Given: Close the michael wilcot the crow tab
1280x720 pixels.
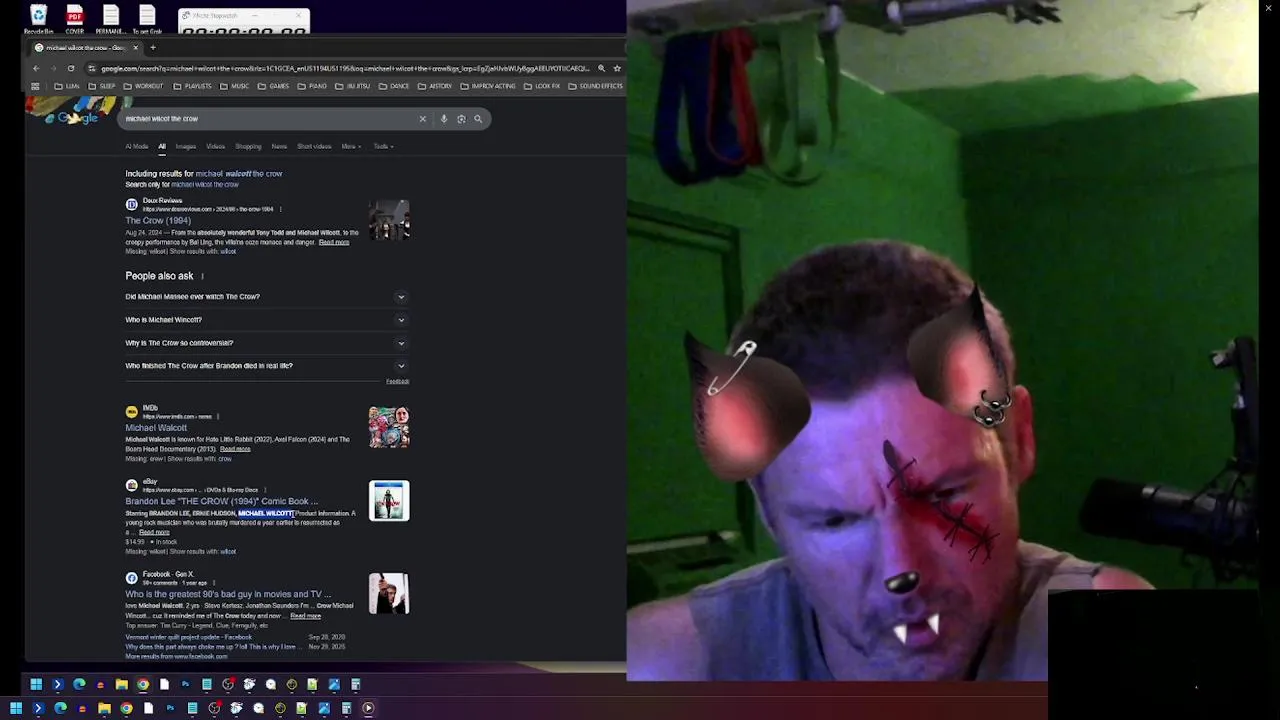Looking at the screenshot, I should (135, 47).
